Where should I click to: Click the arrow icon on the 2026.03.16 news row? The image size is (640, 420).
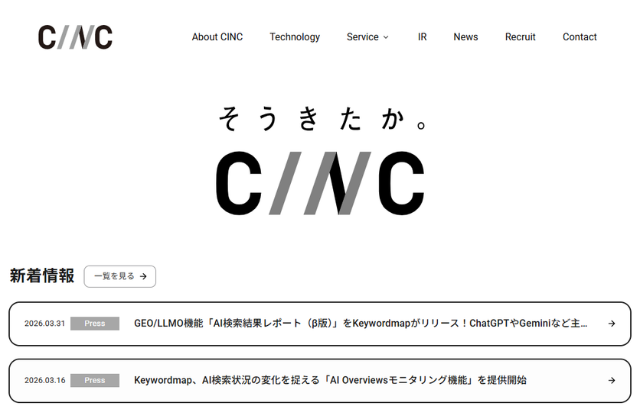611,380
